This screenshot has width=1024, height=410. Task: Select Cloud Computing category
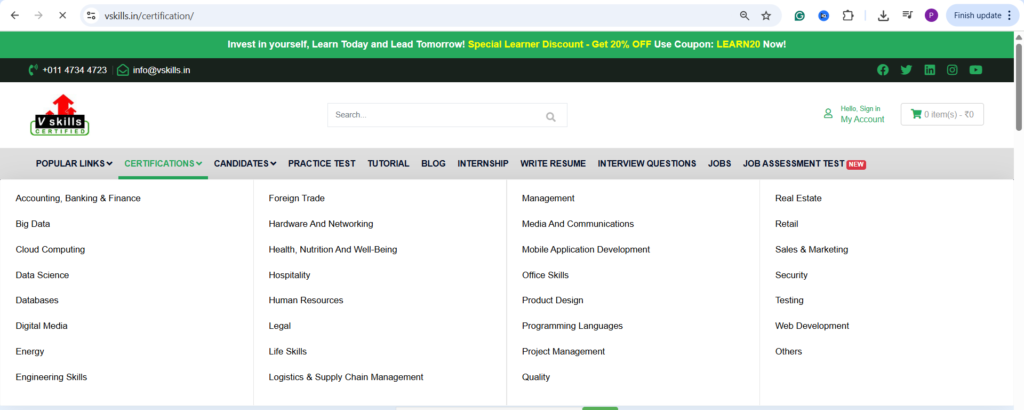click(x=50, y=249)
